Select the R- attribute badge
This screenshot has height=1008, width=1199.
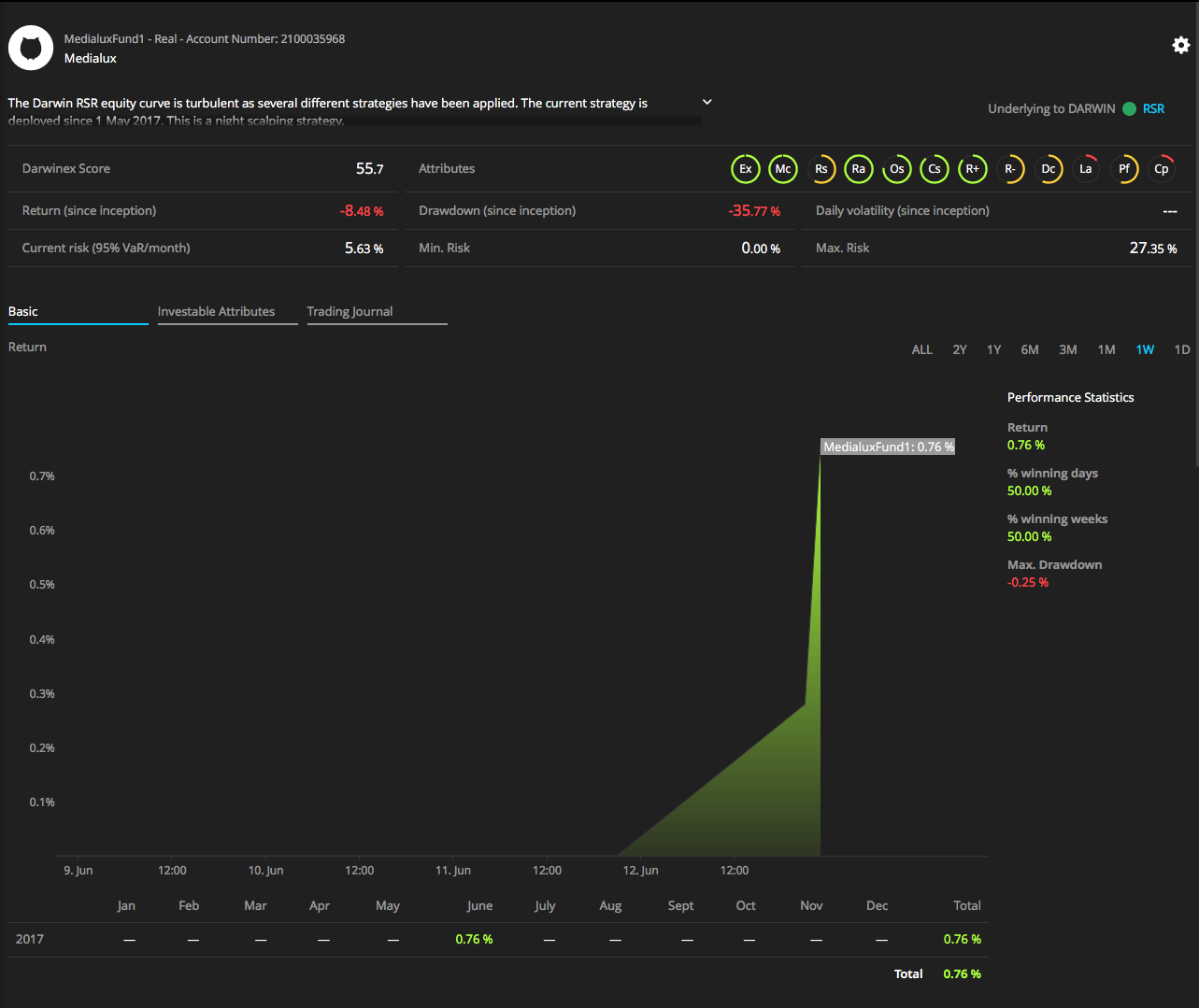click(1010, 169)
